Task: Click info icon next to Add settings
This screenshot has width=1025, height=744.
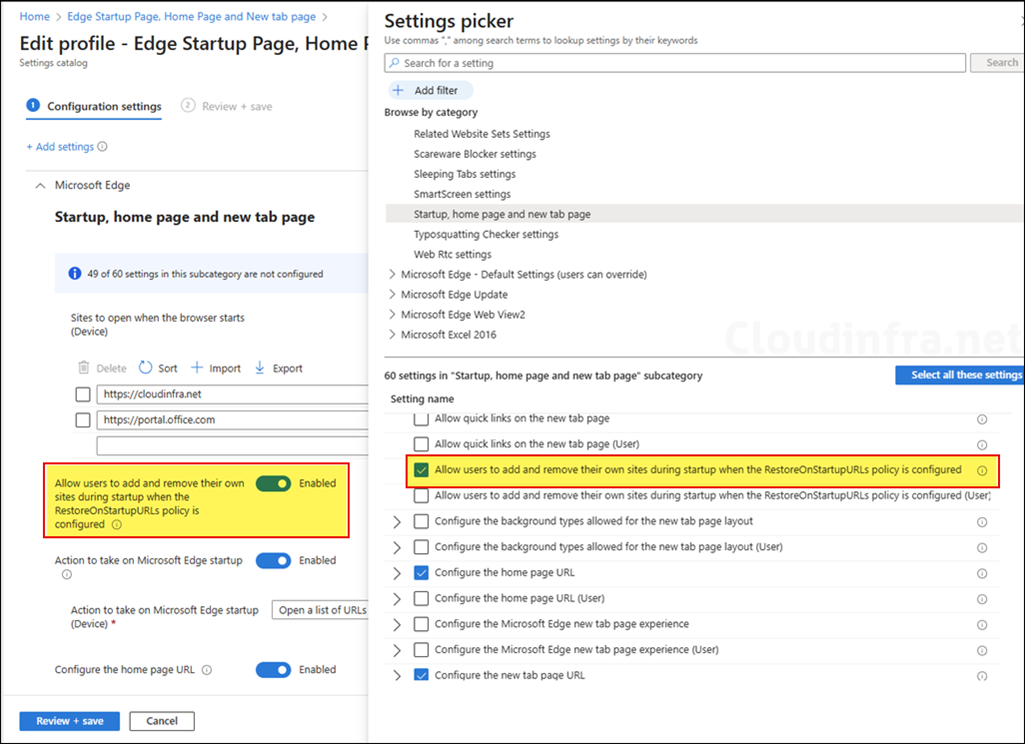Action: [103, 147]
